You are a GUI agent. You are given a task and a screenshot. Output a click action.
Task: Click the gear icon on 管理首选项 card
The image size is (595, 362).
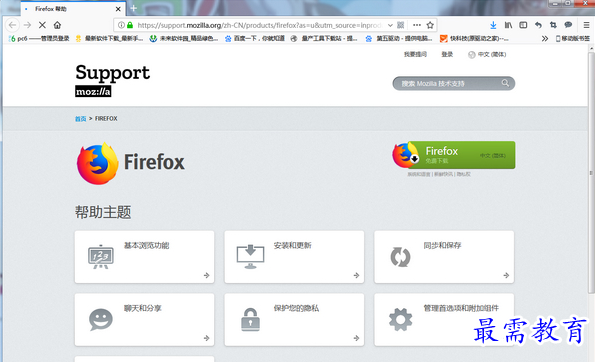click(x=400, y=320)
